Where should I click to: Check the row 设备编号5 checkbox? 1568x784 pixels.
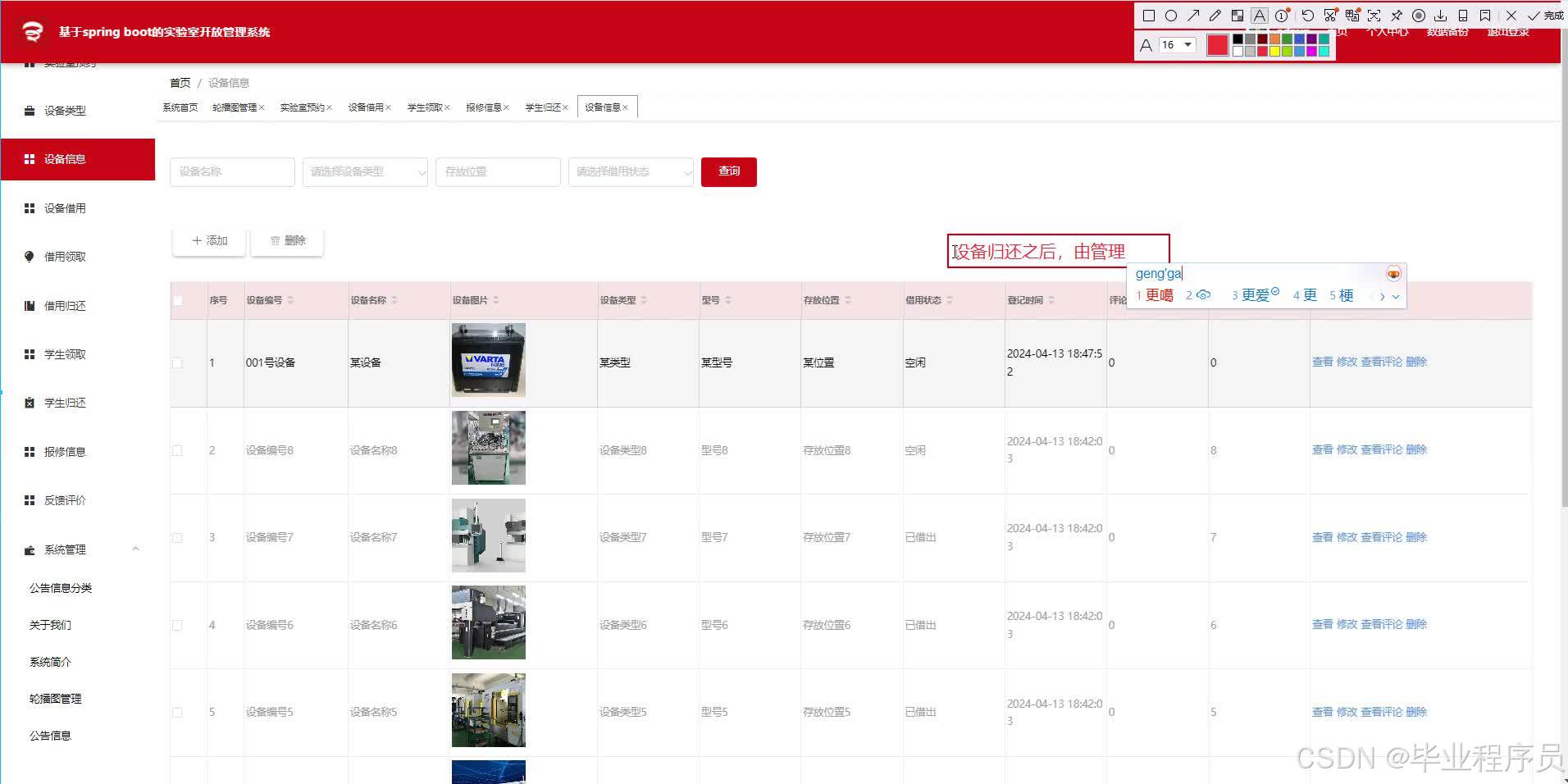[177, 713]
